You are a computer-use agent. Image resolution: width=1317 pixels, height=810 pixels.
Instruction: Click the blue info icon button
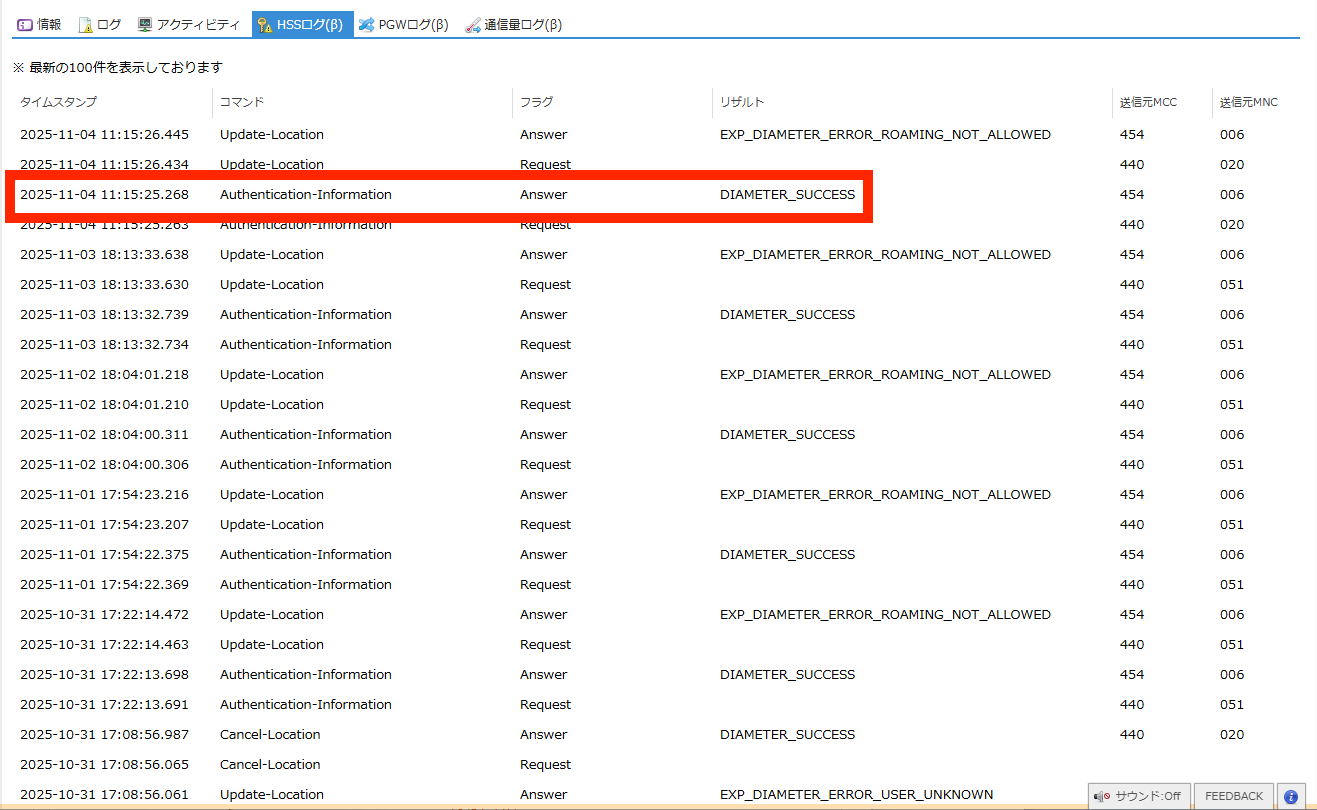click(1291, 796)
